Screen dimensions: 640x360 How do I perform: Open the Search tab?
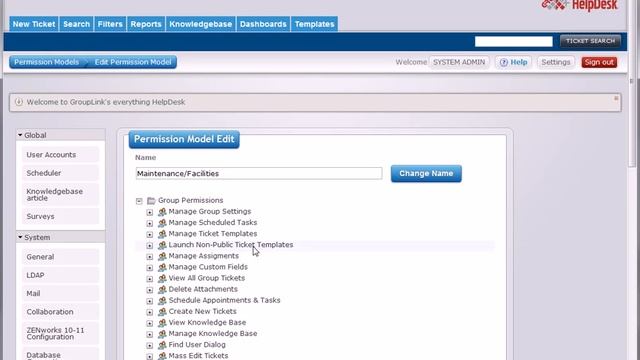click(x=76, y=24)
